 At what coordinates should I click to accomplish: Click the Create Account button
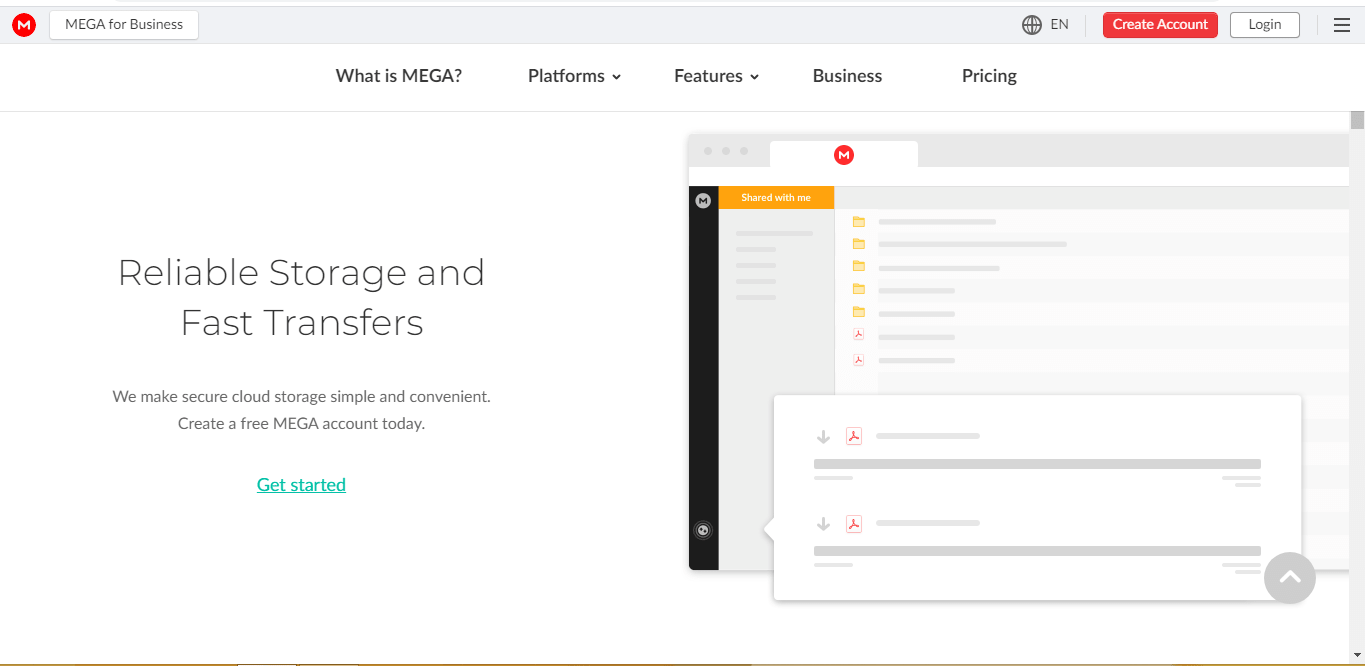[1160, 25]
